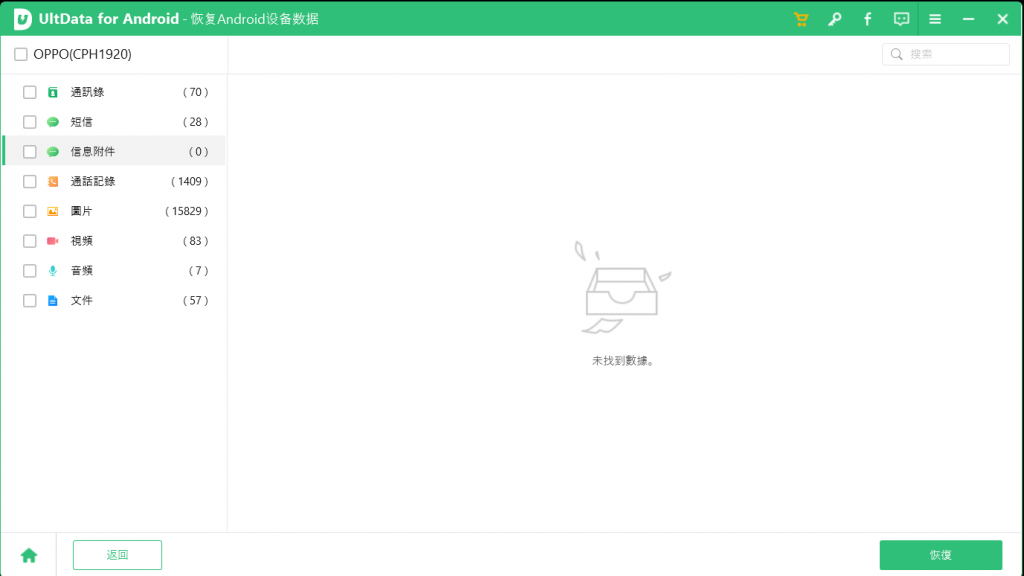Screen dimensions: 1024x576
Task: Click the ( 15829 ) pictures count
Action: pos(187,211)
